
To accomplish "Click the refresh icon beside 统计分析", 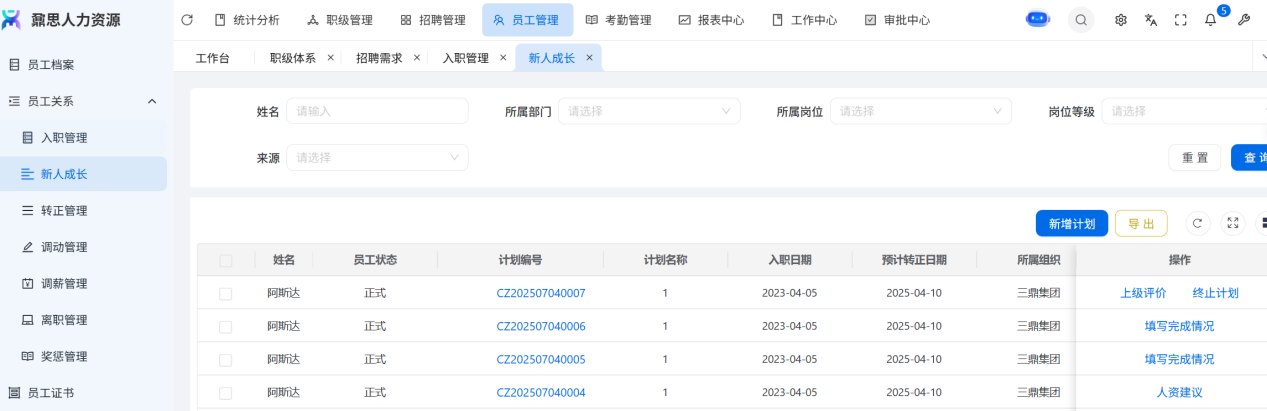I will coord(187,20).
